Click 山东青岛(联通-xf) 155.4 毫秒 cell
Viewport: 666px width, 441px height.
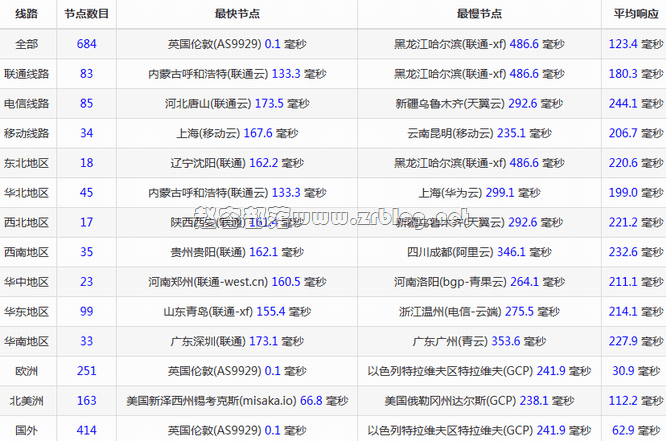point(237,311)
